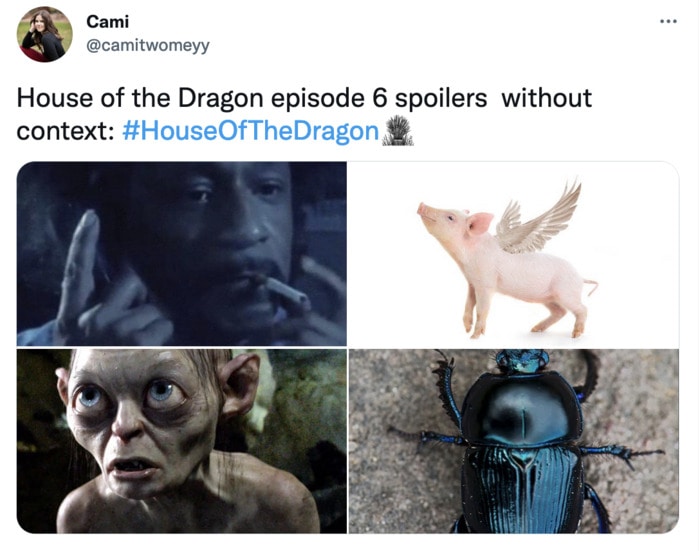Image resolution: width=700 pixels, height=551 pixels.
Task: Click the beetle's head and antennae
Action: tap(522, 361)
